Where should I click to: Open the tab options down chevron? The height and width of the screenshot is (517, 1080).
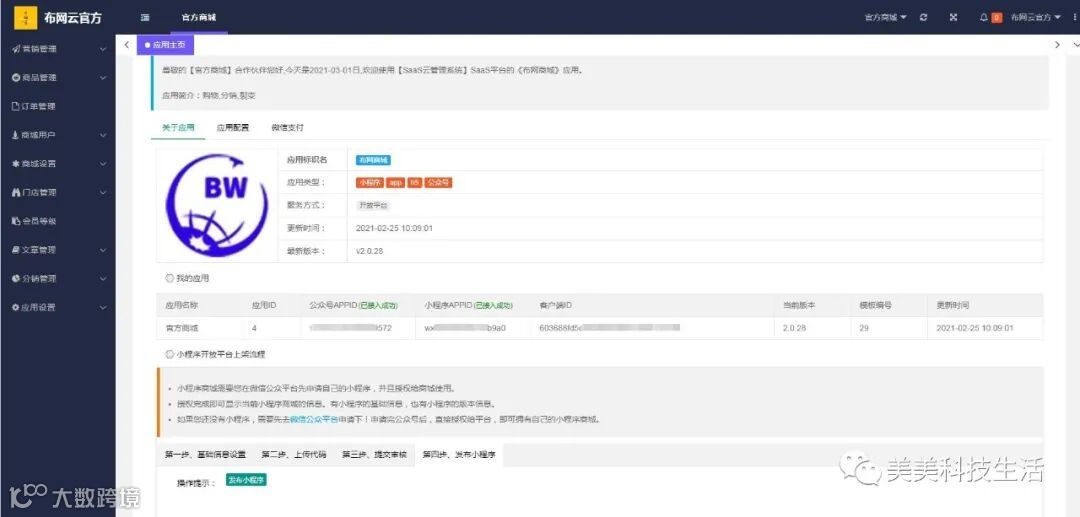pyautogui.click(x=1075, y=45)
